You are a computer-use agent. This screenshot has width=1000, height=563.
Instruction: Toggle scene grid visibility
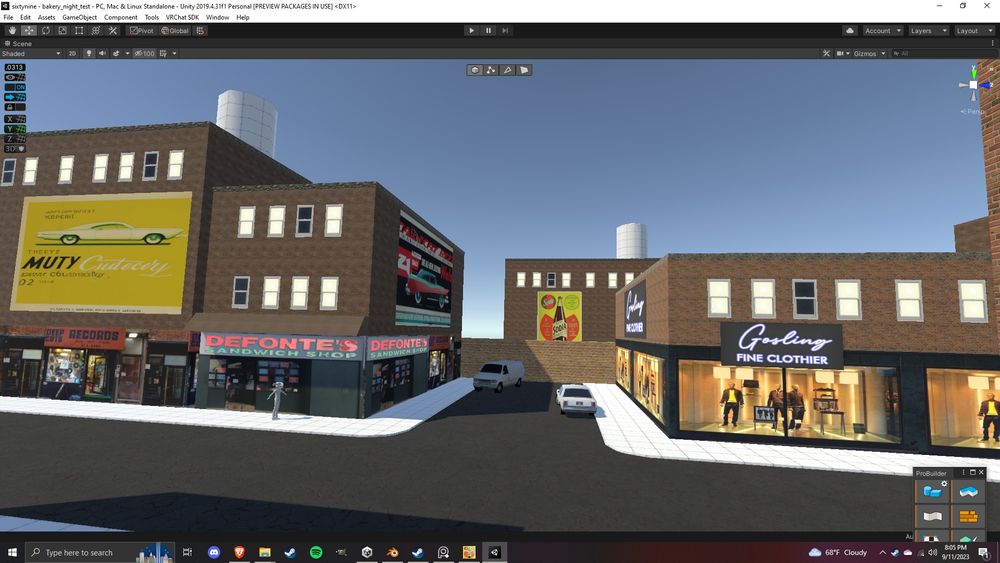coord(163,54)
